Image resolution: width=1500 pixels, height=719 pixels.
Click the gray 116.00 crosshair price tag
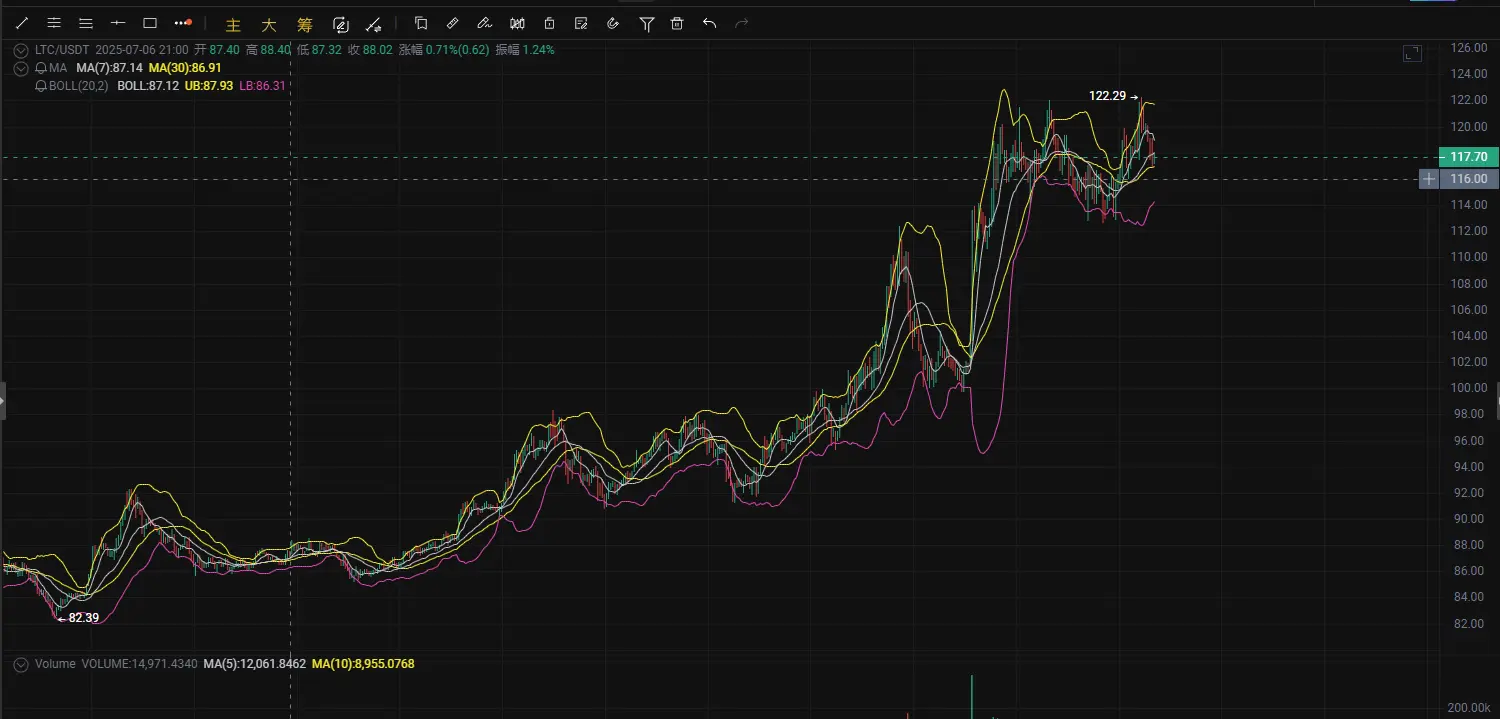tap(1468, 179)
